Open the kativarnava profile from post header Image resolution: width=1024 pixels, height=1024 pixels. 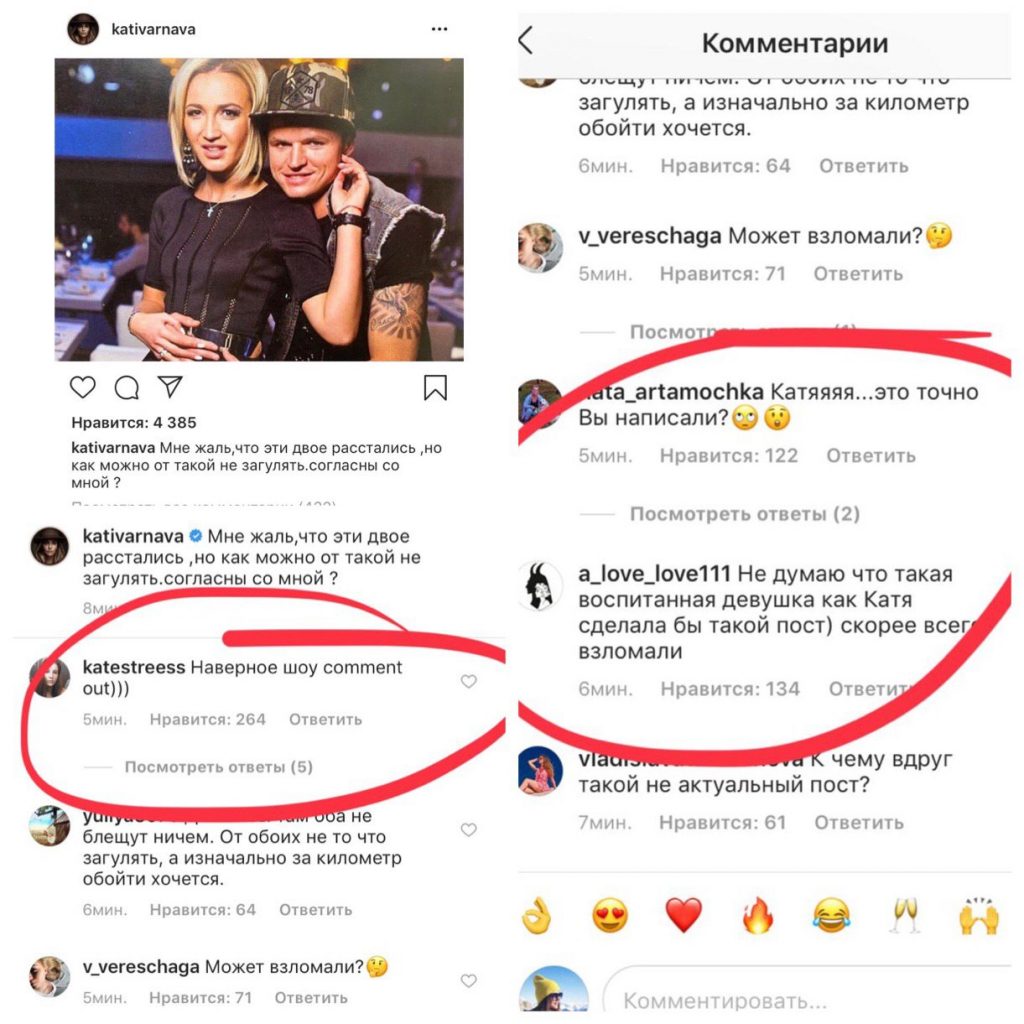click(153, 29)
